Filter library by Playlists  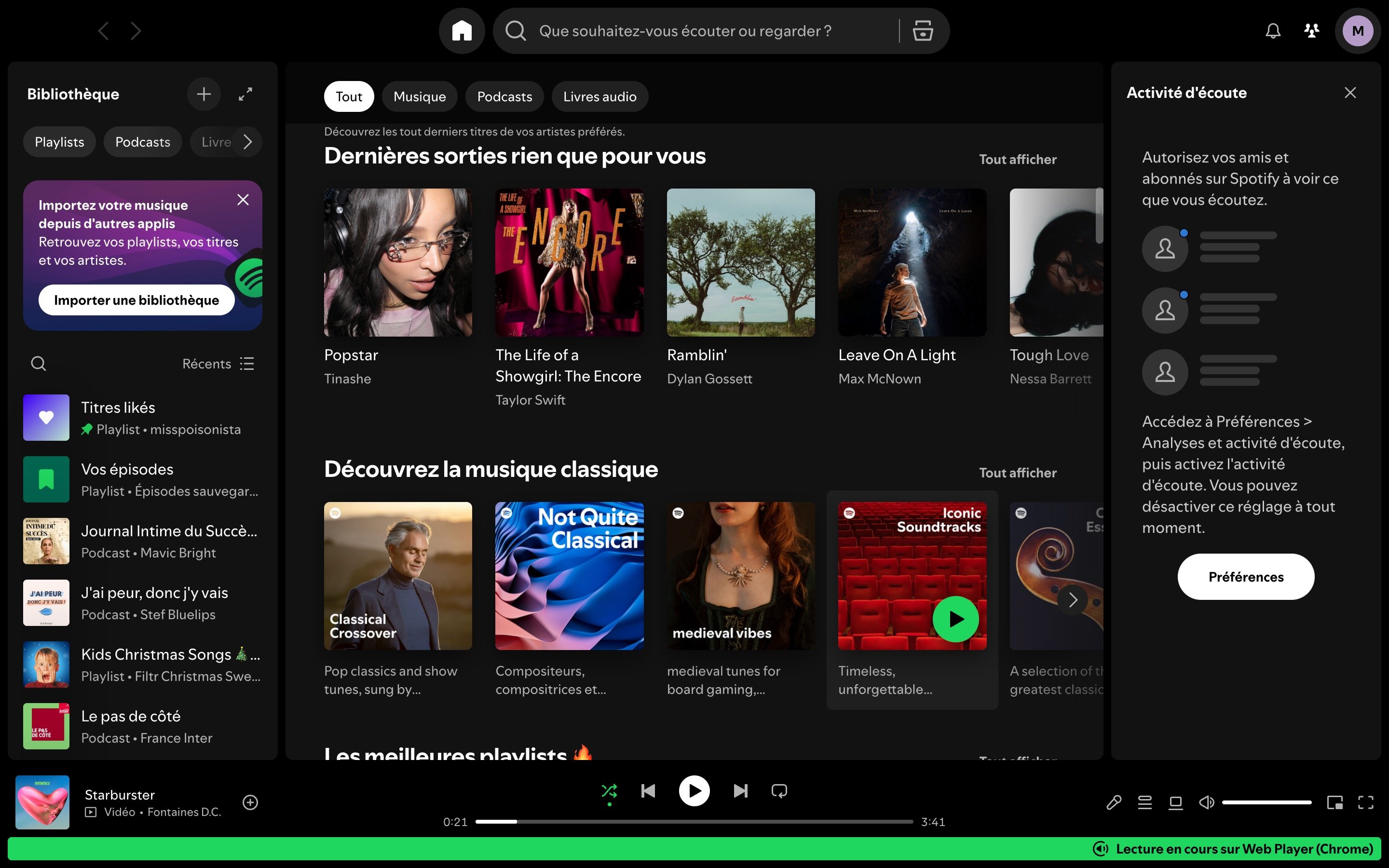click(59, 142)
